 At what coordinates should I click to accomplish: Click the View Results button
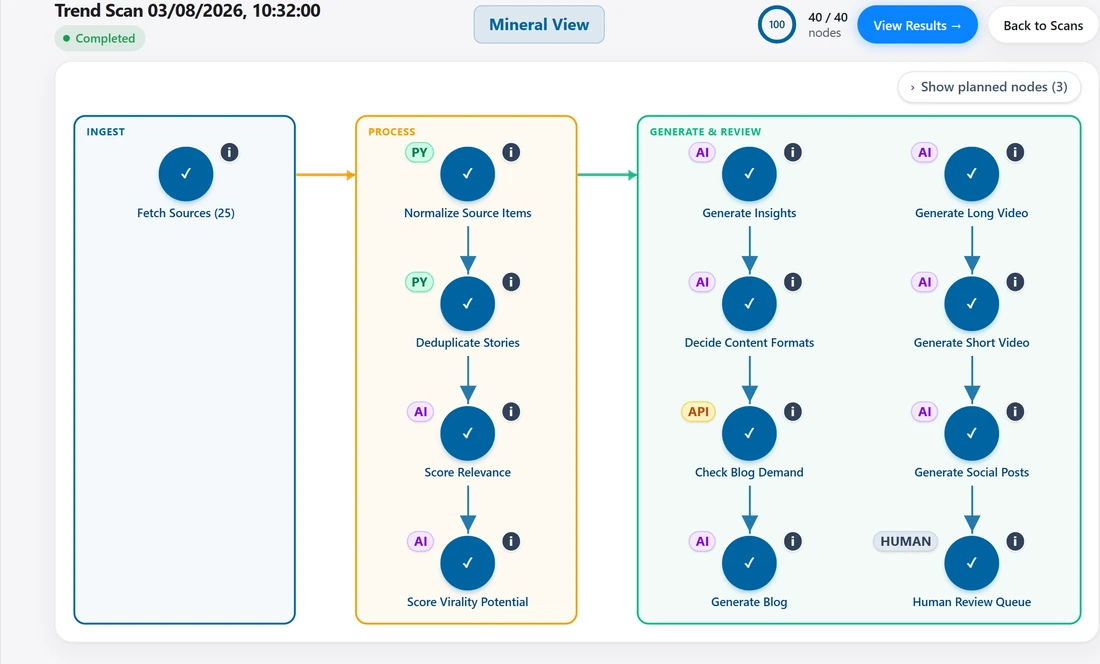click(918, 25)
